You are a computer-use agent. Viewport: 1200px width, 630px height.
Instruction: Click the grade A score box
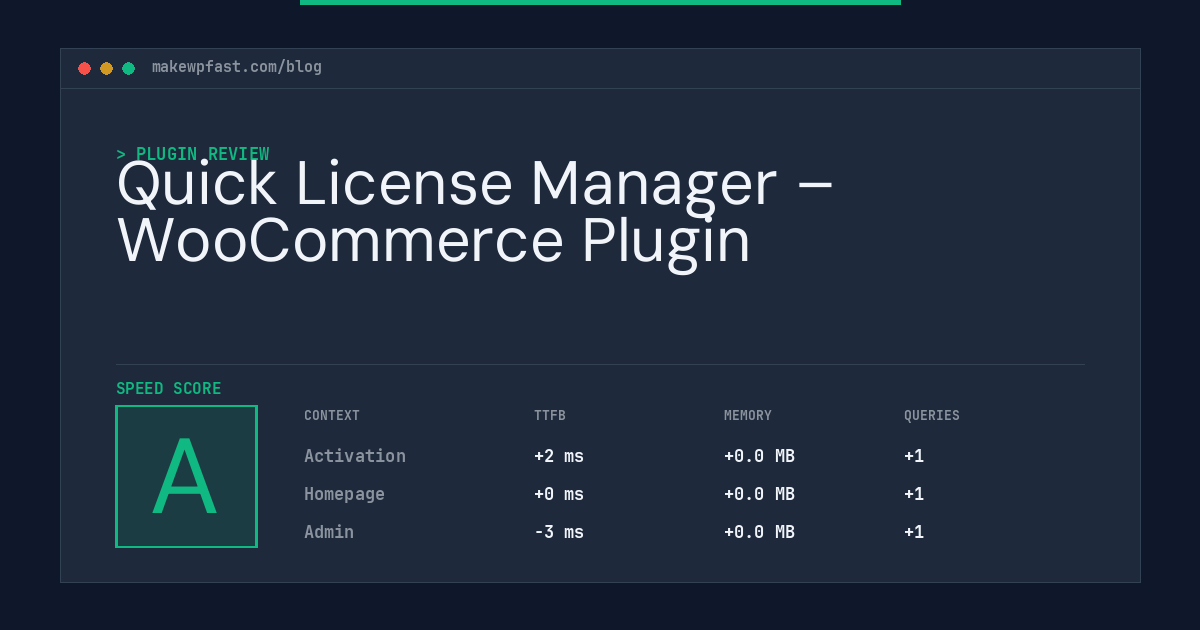(x=186, y=476)
